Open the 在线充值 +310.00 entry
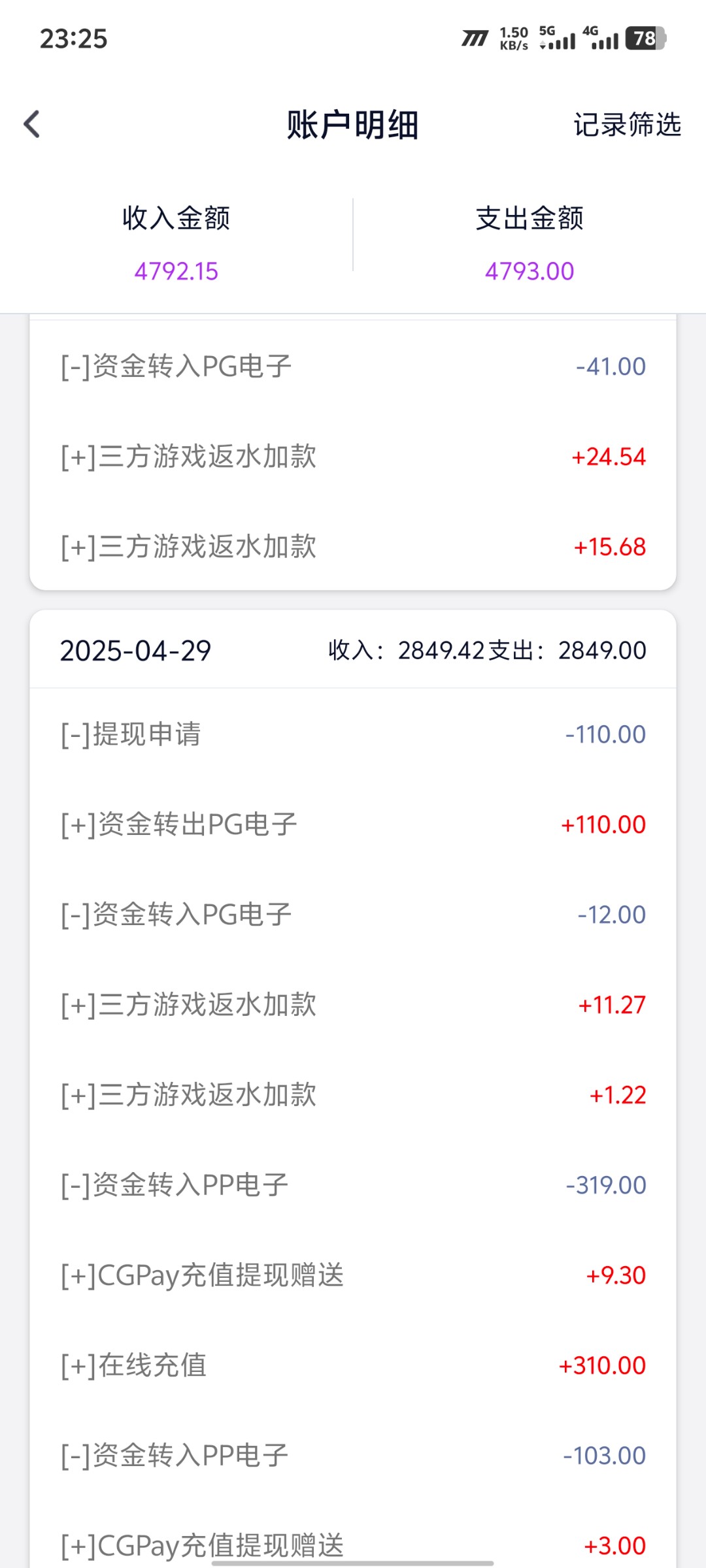This screenshot has height=1568, width=706. 352,1365
